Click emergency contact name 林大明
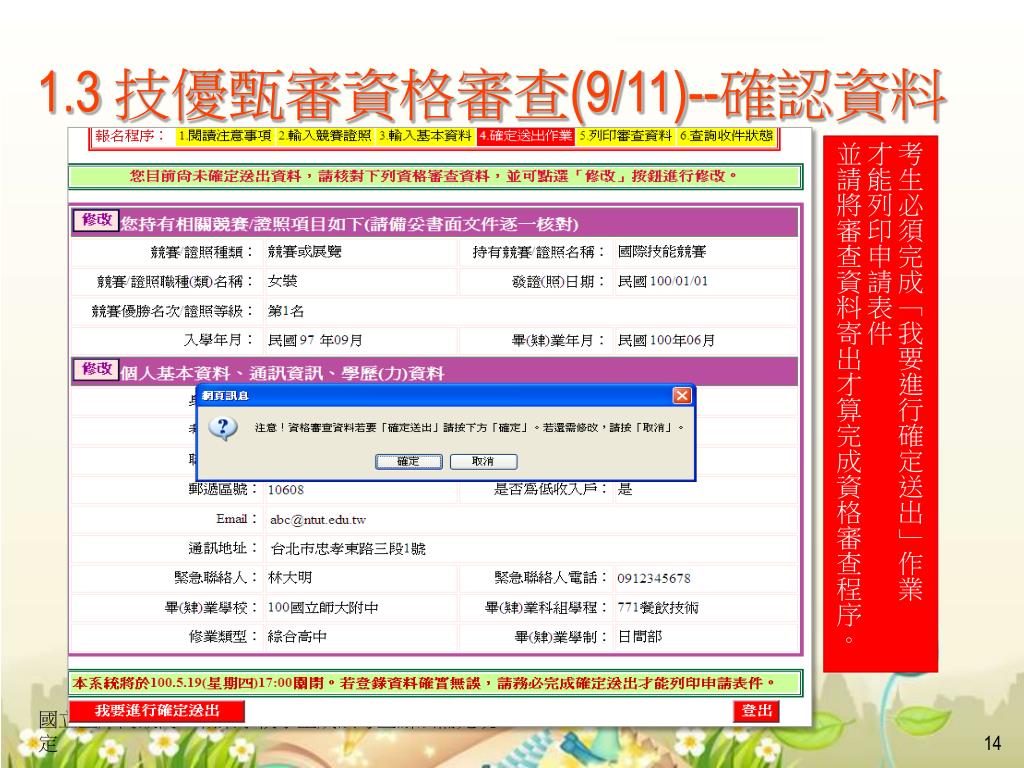 [x=290, y=578]
